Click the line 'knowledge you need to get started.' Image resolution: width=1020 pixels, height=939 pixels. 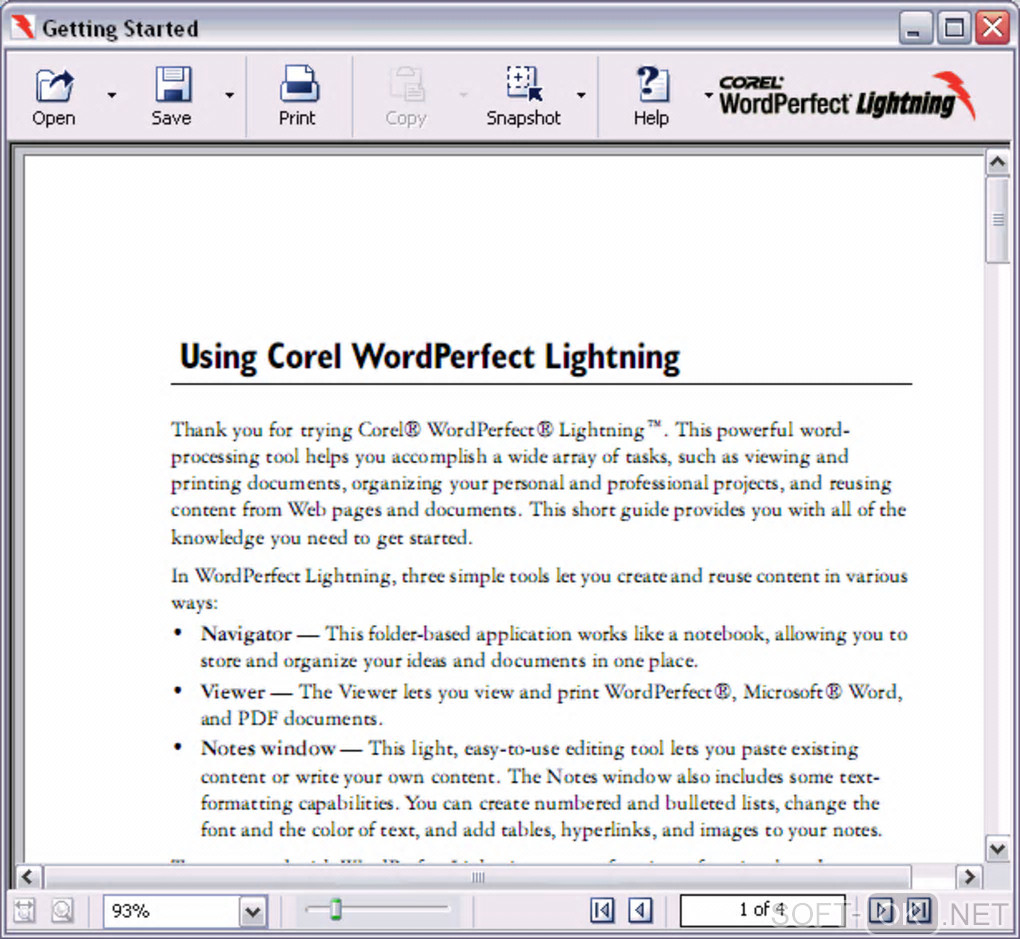pos(321,538)
